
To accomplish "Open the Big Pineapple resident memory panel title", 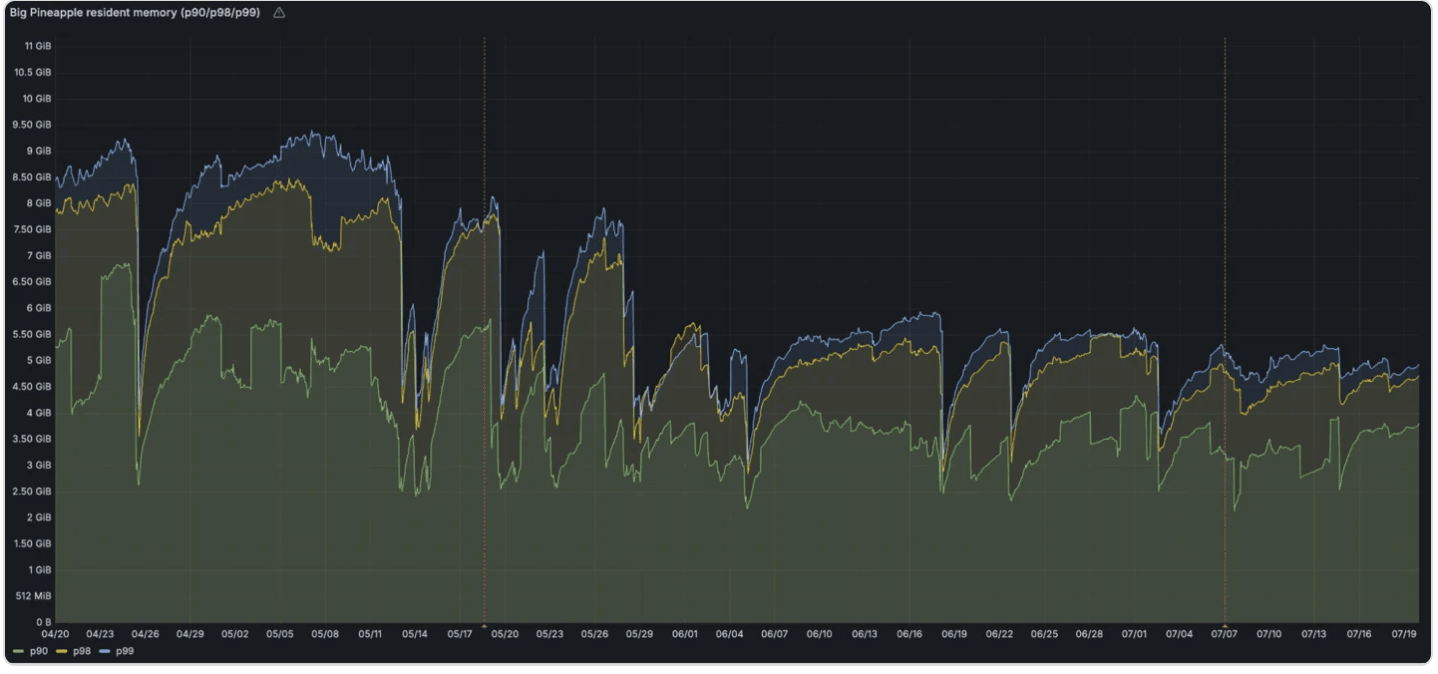I will (135, 13).
